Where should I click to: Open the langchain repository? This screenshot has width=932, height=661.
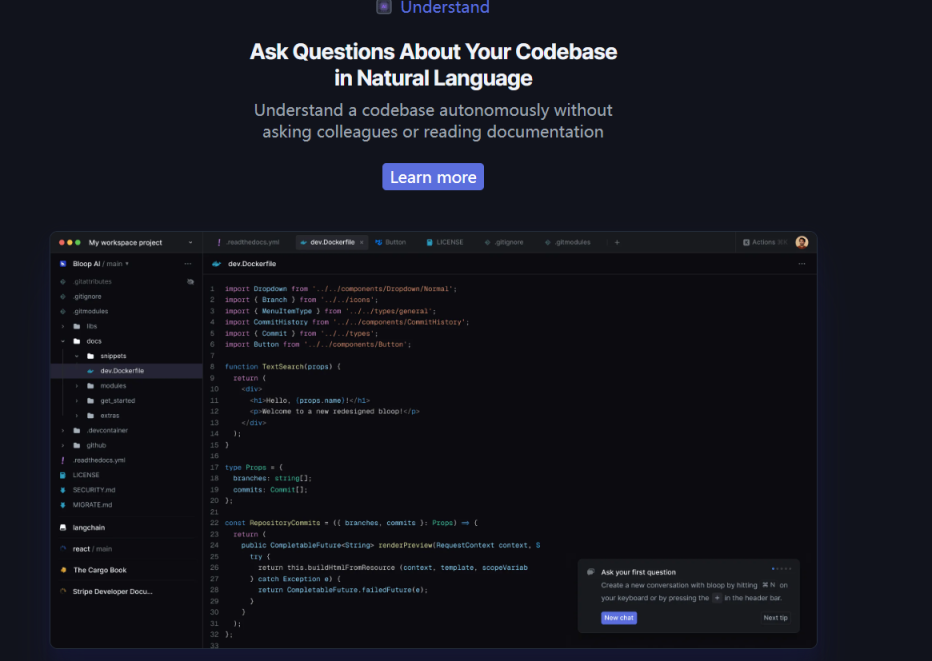pyautogui.click(x=89, y=527)
